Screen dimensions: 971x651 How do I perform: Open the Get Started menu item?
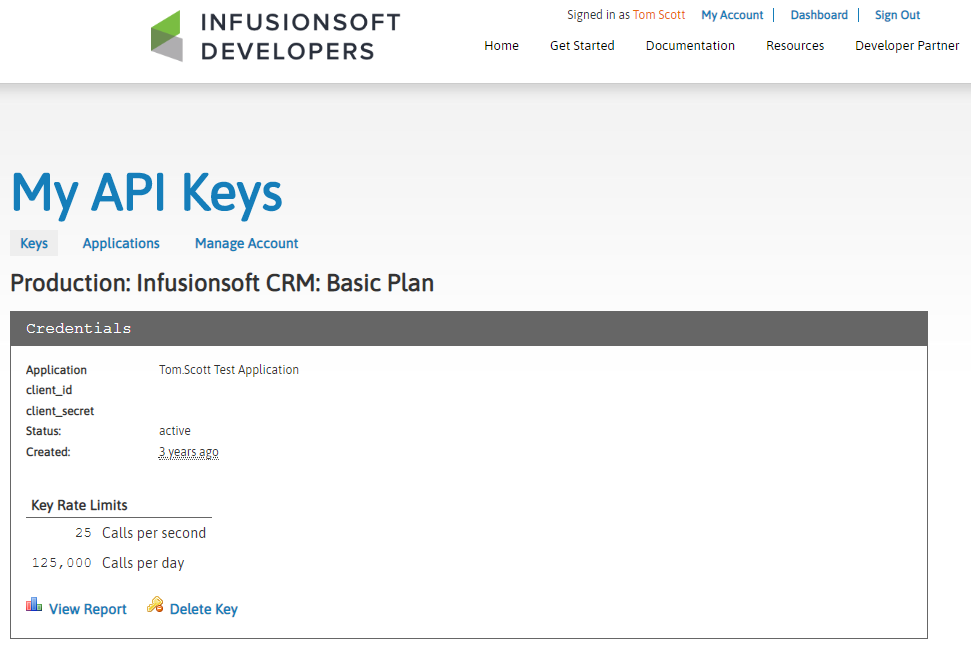pyautogui.click(x=582, y=45)
